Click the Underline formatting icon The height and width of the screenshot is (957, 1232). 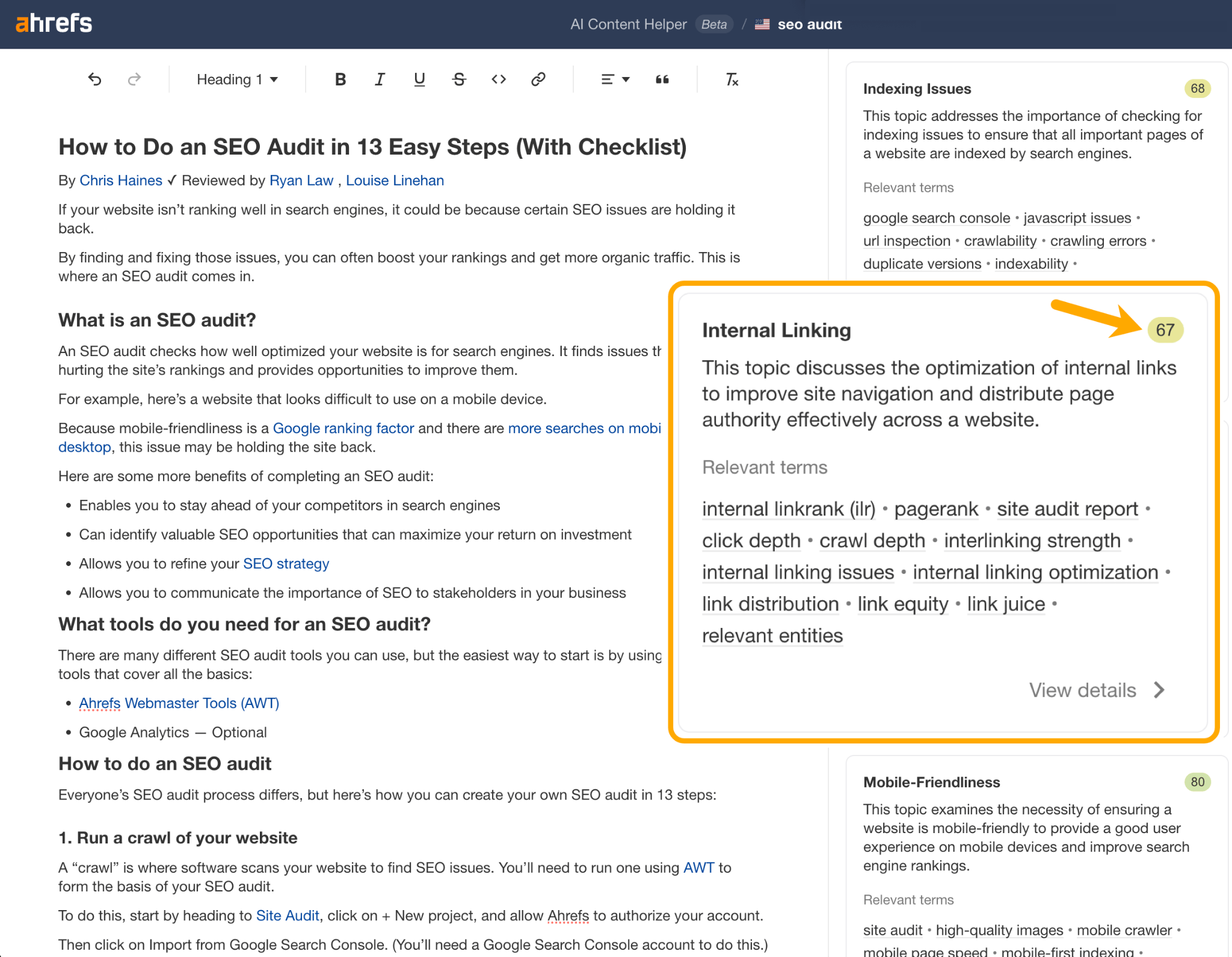point(418,80)
